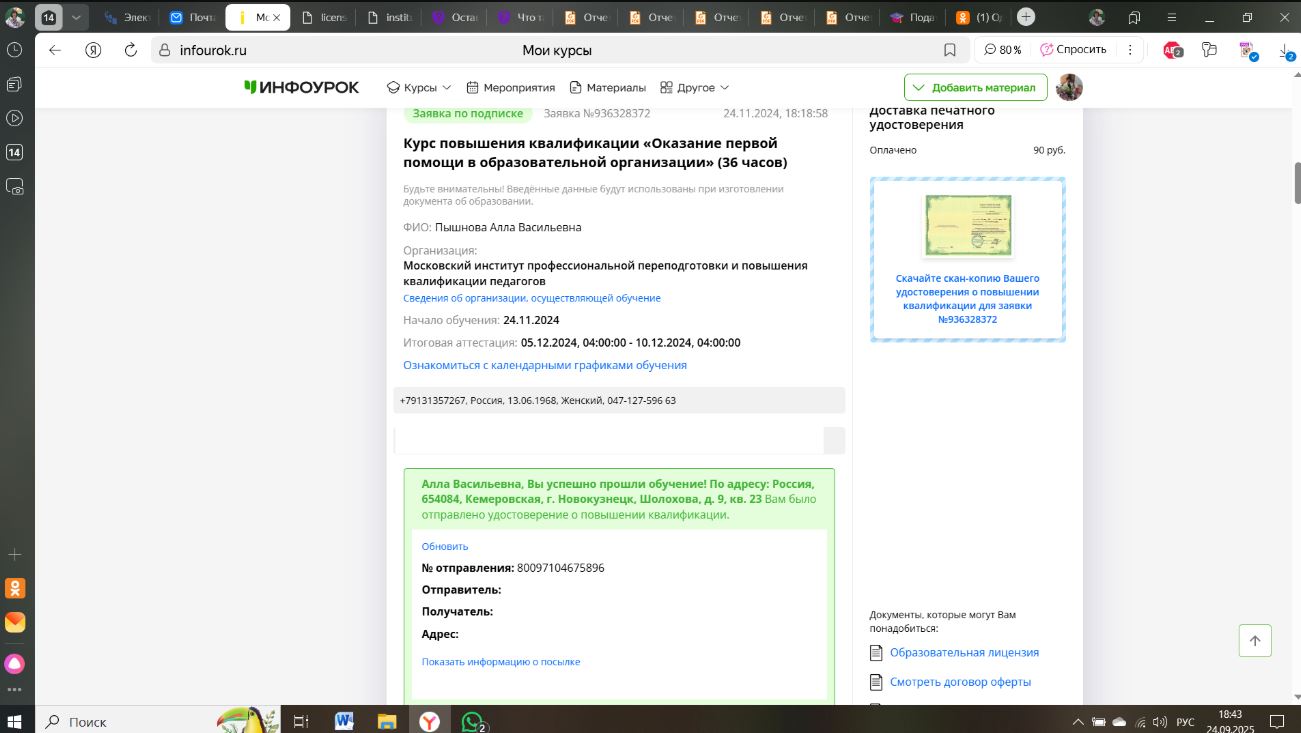Open the 80% page zoom control
This screenshot has height=733, width=1301.
[x=1003, y=50]
